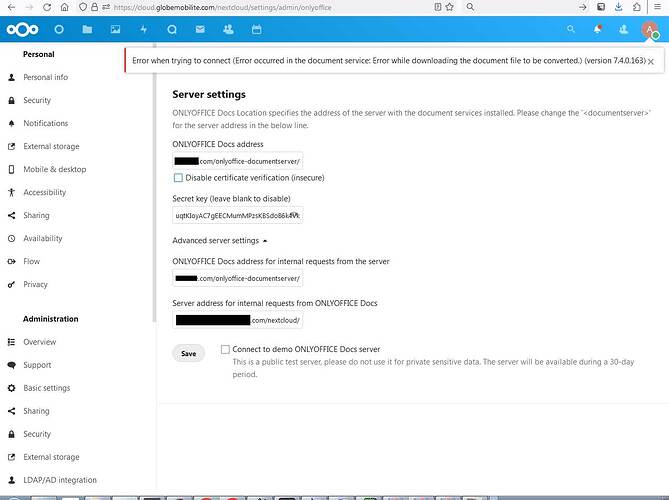Screen dimensions: 669x500
Task: Click the ONLYOFFICE Docs address field
Action: tap(238, 161)
